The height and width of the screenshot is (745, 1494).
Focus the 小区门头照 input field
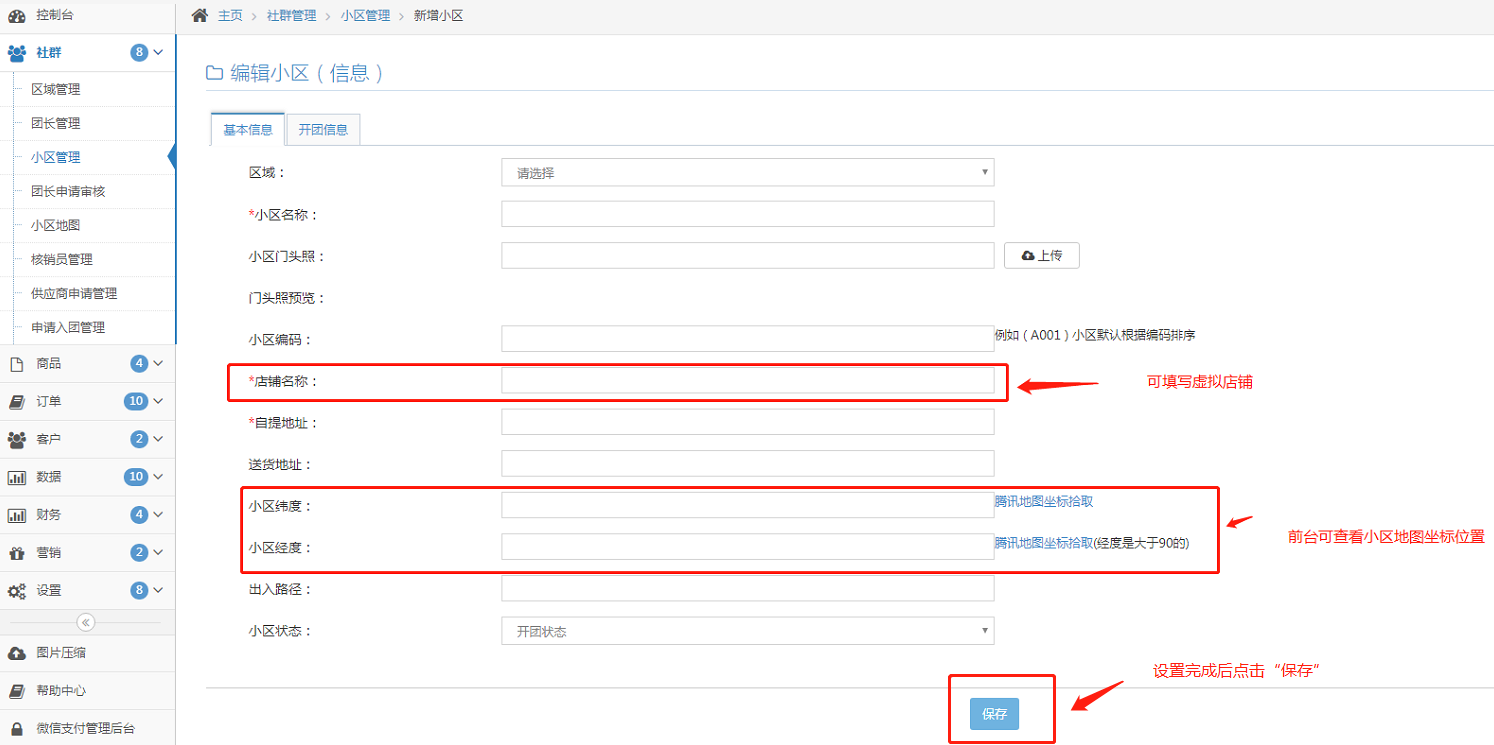click(748, 255)
